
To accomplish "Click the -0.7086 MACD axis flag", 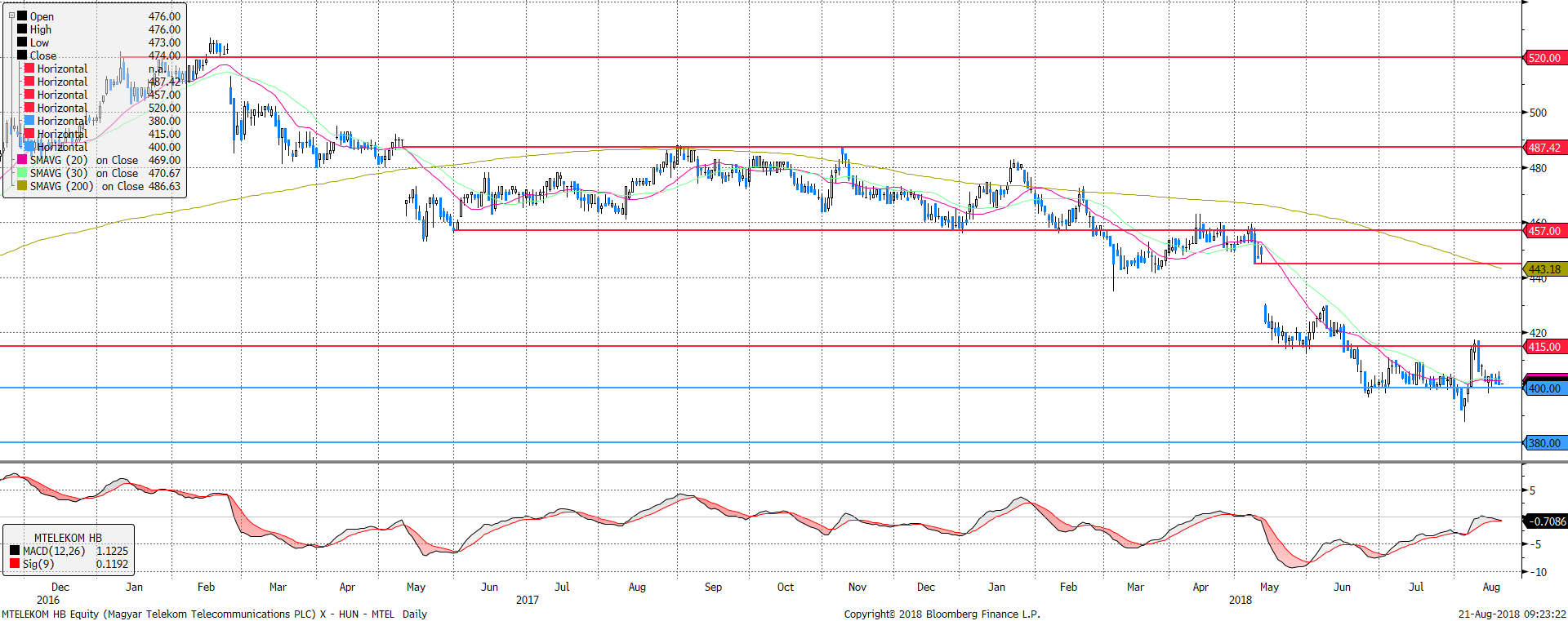I will (1545, 521).
